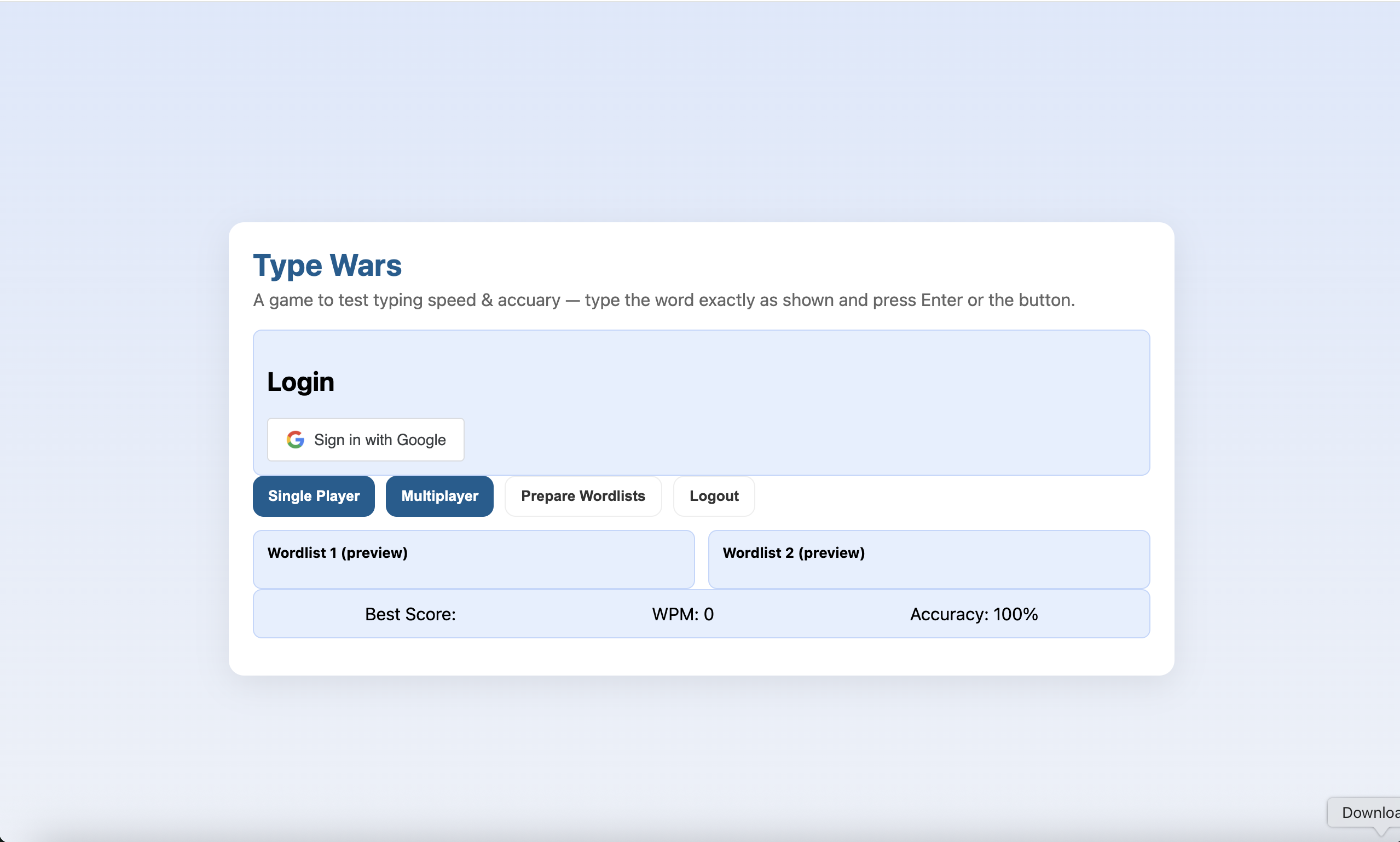Select the Wordlist 2 preview label

[794, 552]
